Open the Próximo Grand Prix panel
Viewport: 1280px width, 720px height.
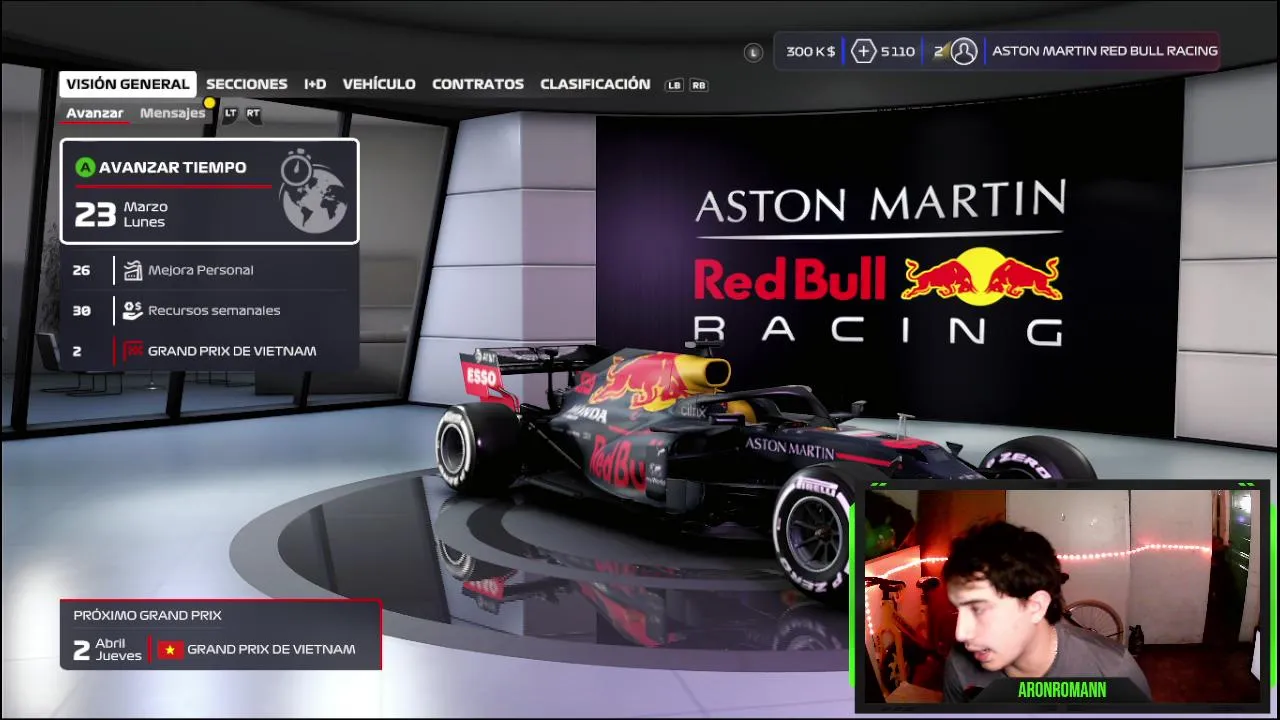[221, 635]
